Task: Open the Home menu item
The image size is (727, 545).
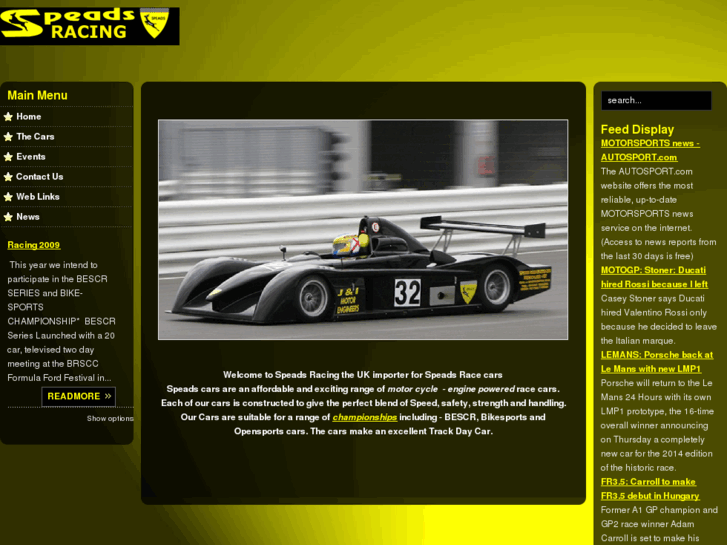Action: coord(29,117)
